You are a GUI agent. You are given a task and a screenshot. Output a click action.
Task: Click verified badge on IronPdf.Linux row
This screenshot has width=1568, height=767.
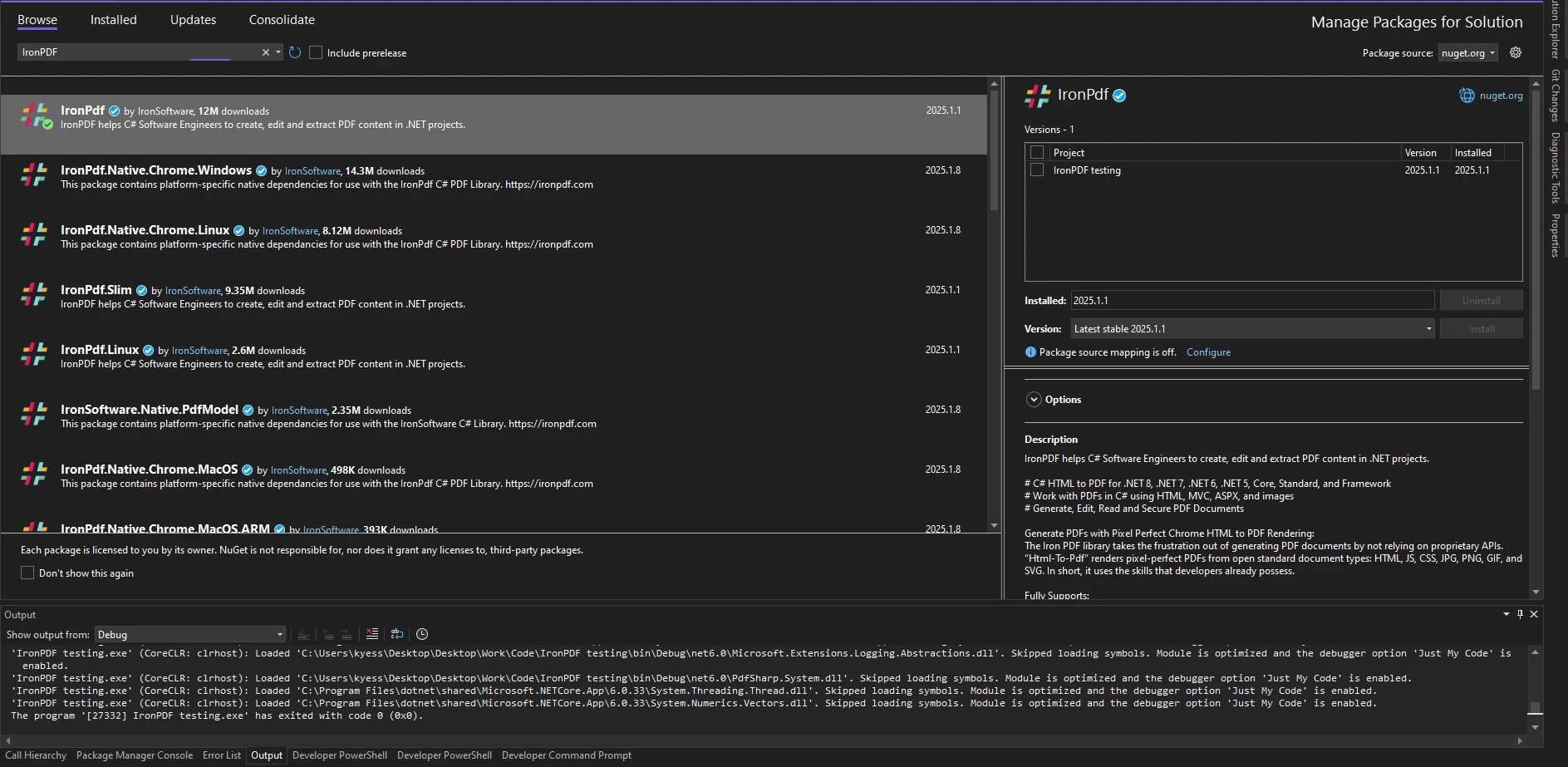pos(148,351)
